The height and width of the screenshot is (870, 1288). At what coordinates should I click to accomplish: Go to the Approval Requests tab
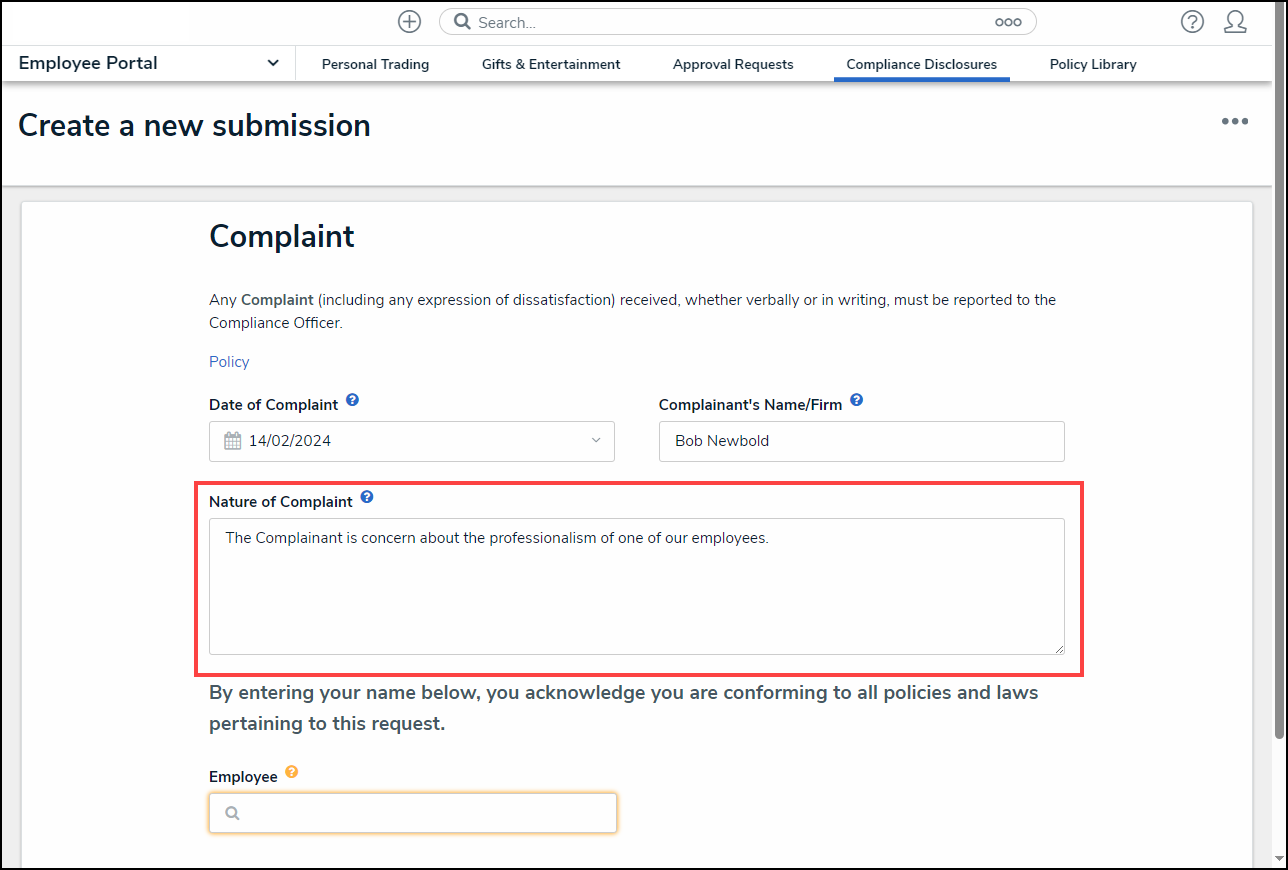click(x=733, y=64)
